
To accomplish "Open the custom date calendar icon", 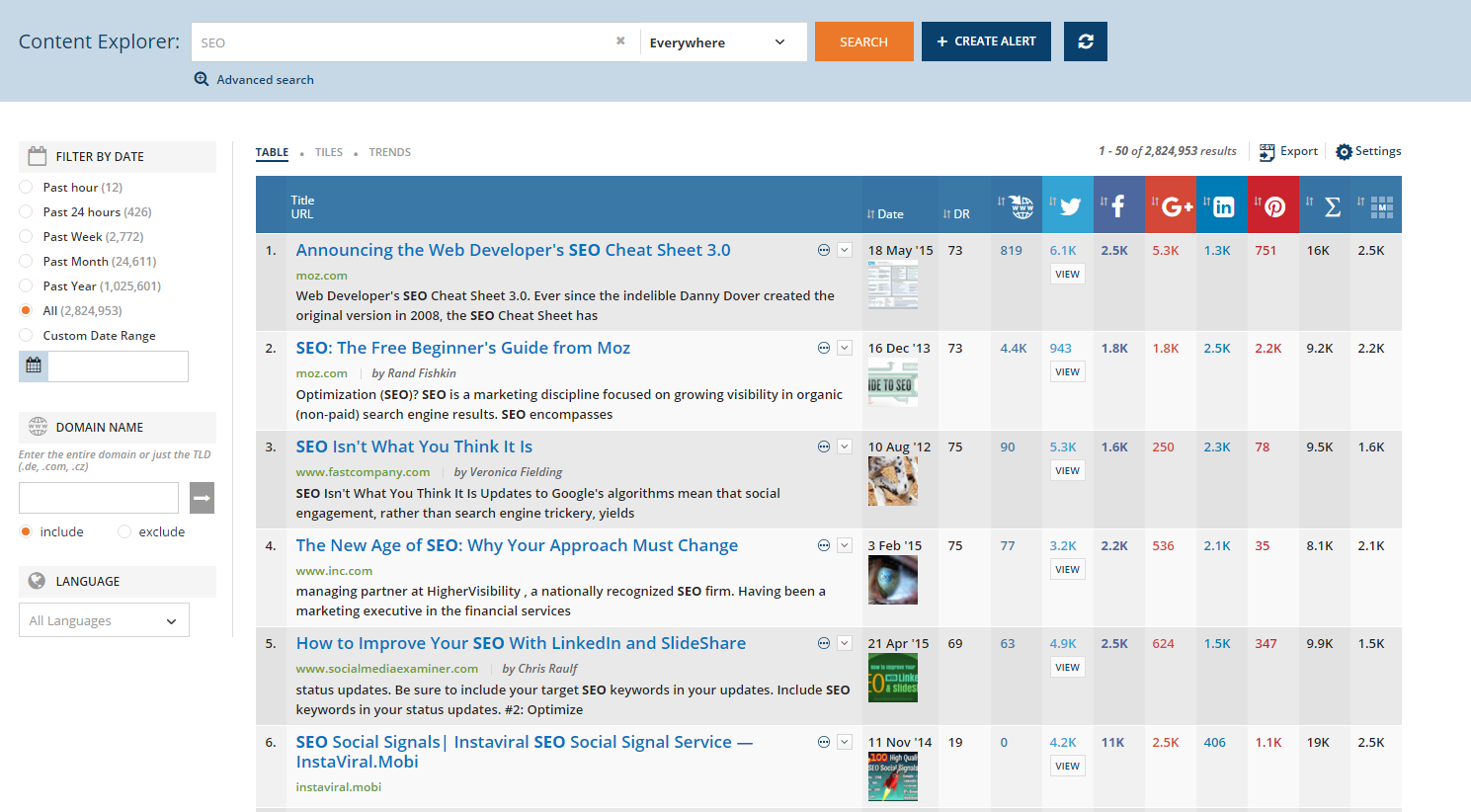I will 34,365.
